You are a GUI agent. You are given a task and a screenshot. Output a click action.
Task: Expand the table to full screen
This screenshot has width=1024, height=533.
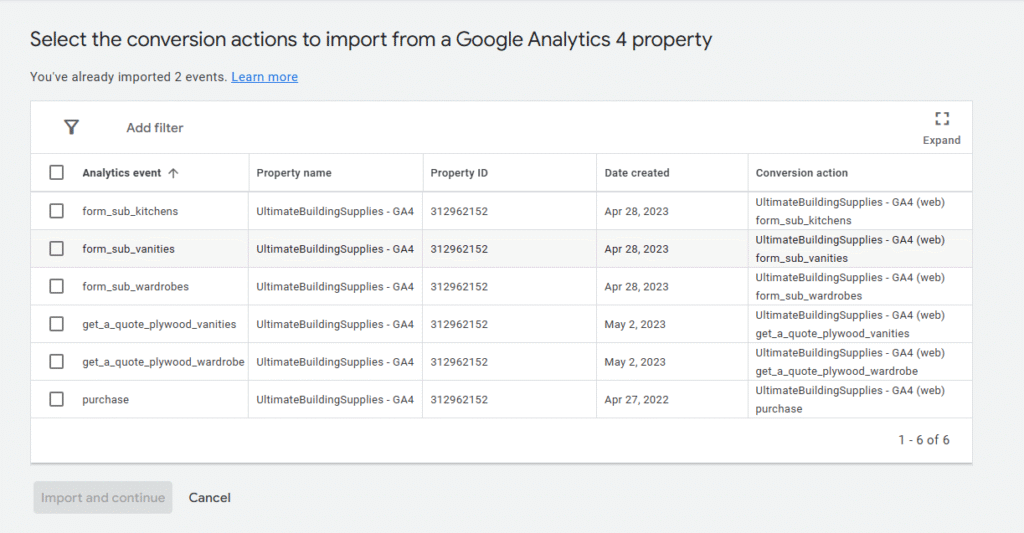941,120
